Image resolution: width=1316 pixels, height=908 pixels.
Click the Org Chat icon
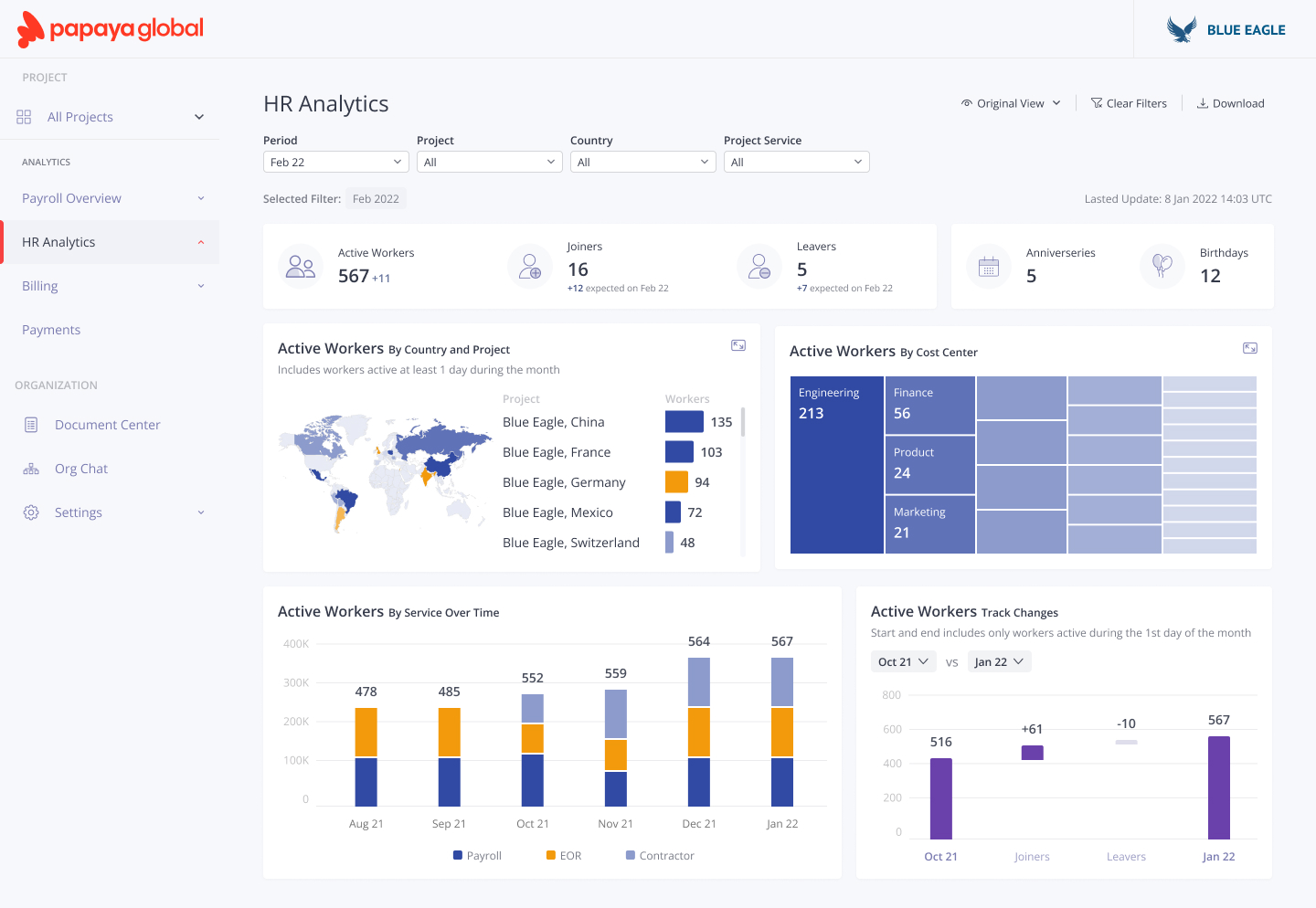(30, 468)
